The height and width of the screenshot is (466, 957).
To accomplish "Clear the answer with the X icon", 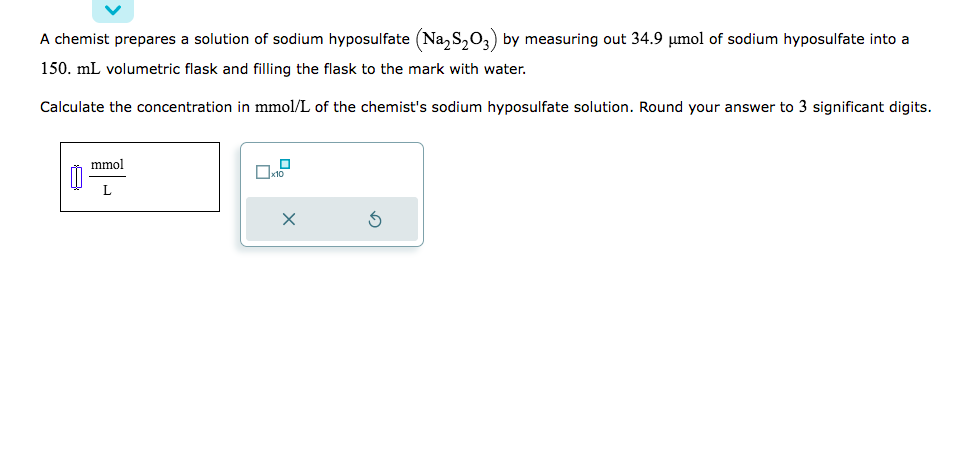I will click(288, 220).
